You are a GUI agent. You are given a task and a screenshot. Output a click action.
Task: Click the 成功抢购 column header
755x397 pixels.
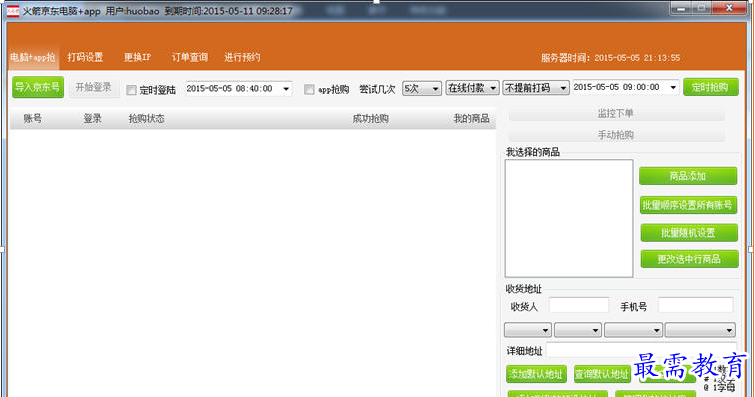pyautogui.click(x=370, y=119)
